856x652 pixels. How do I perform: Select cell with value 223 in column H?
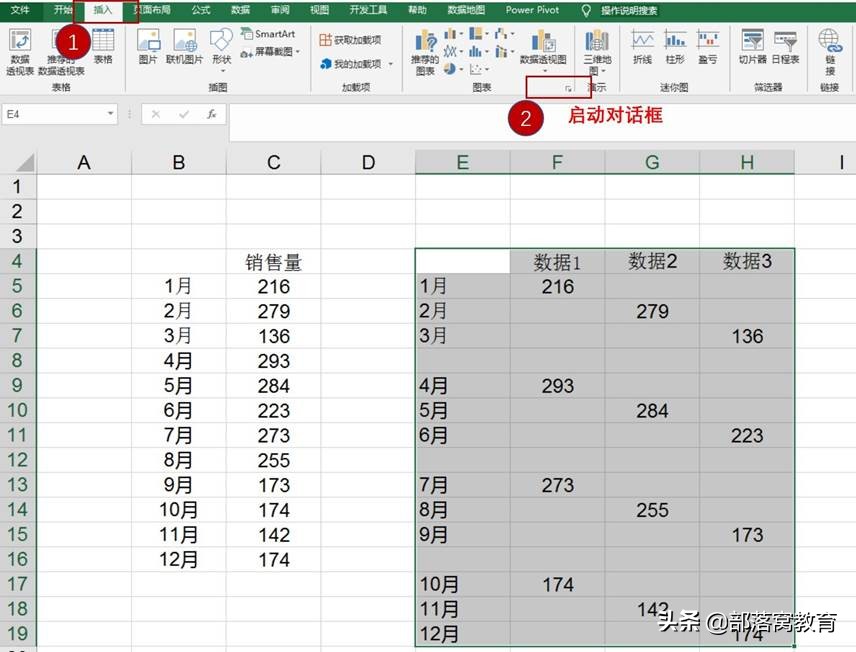coord(747,435)
